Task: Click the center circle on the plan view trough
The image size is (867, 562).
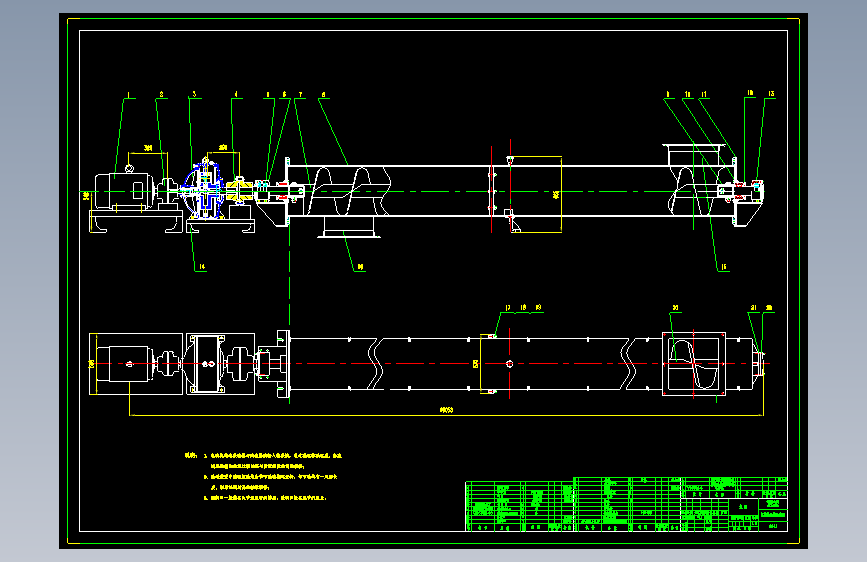Action: point(509,363)
